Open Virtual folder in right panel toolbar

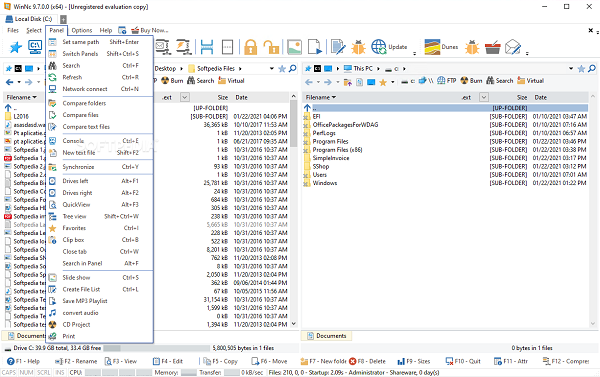click(x=530, y=81)
